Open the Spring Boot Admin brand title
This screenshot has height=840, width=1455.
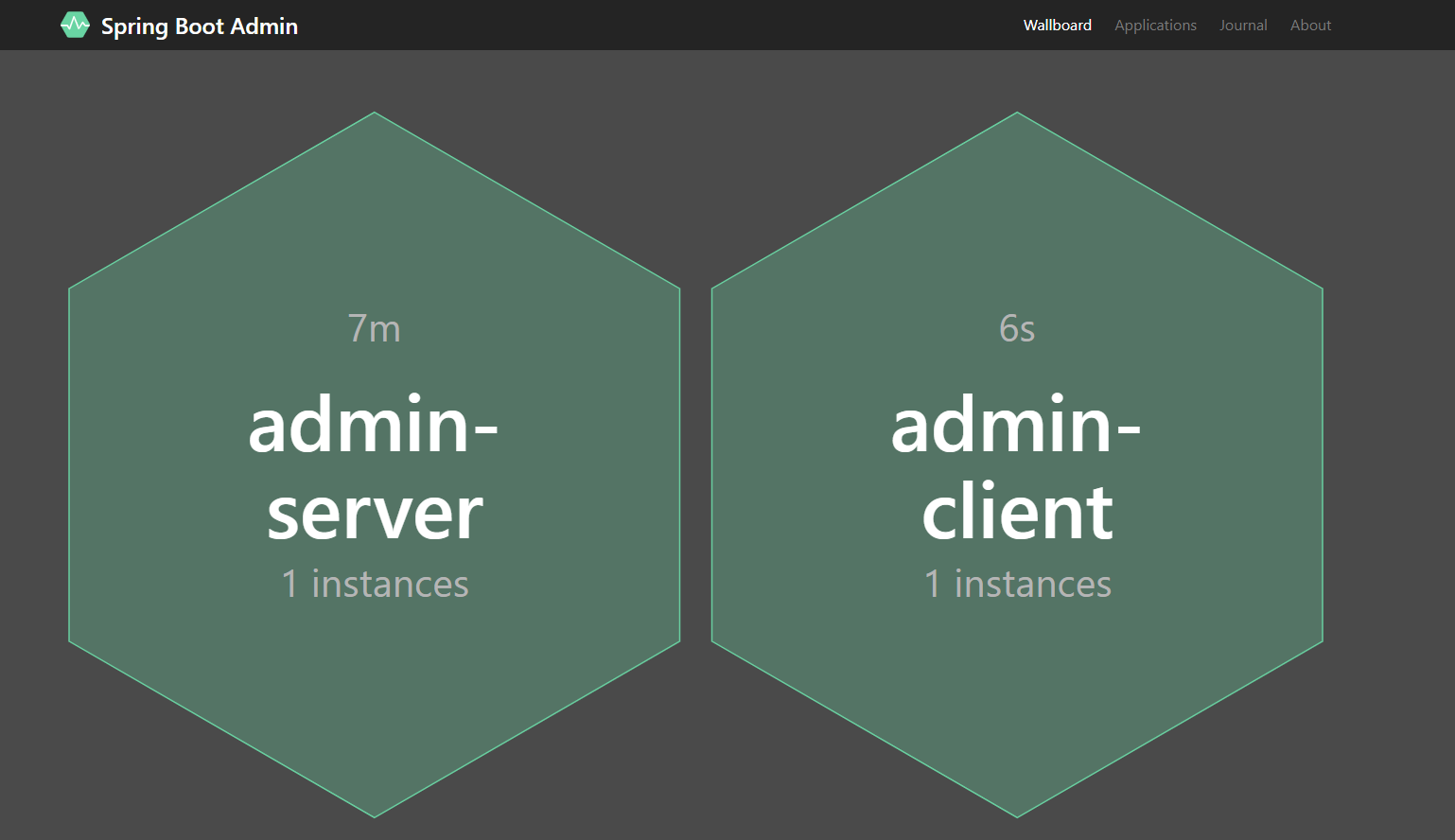tap(200, 26)
